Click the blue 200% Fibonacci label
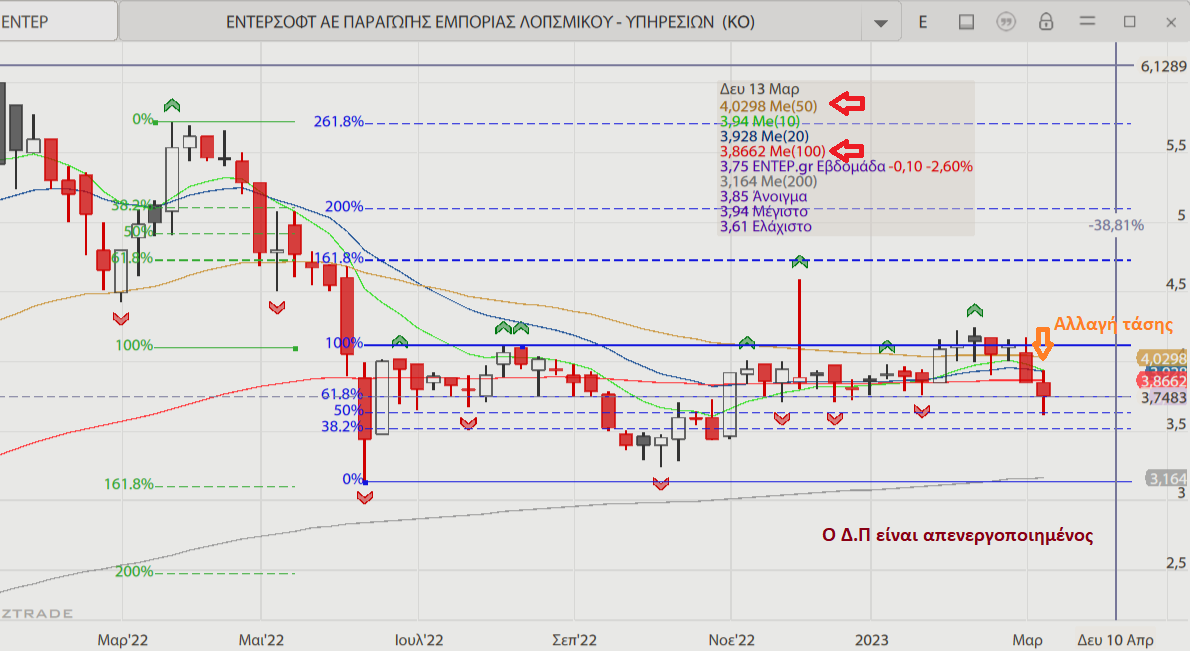Screen dimensions: 1190x651 (345, 206)
